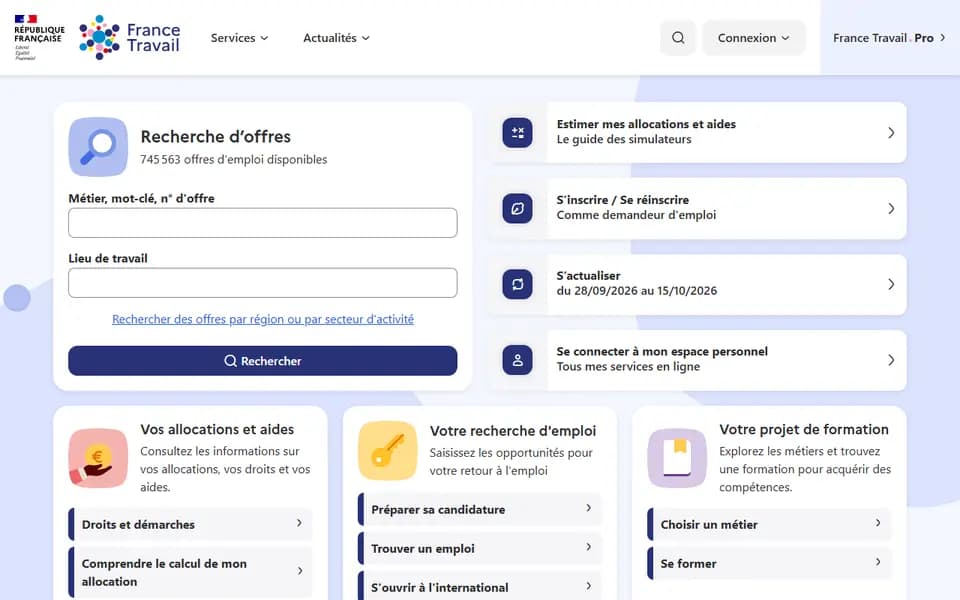Open S'ouvrir à l'international
The width and height of the screenshot is (960, 600).
pyautogui.click(x=480, y=587)
